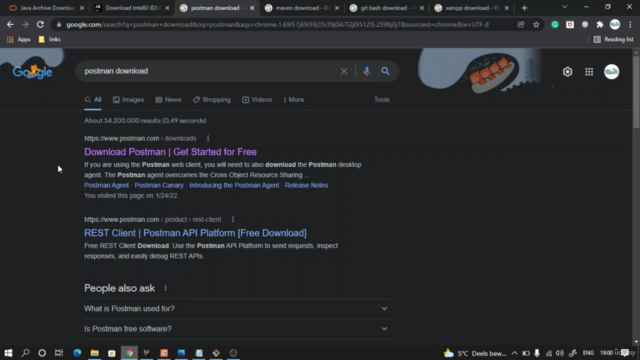Open "Download Postman | Get Started for Free" link
Image resolution: width=640 pixels, height=360 pixels.
(170, 152)
